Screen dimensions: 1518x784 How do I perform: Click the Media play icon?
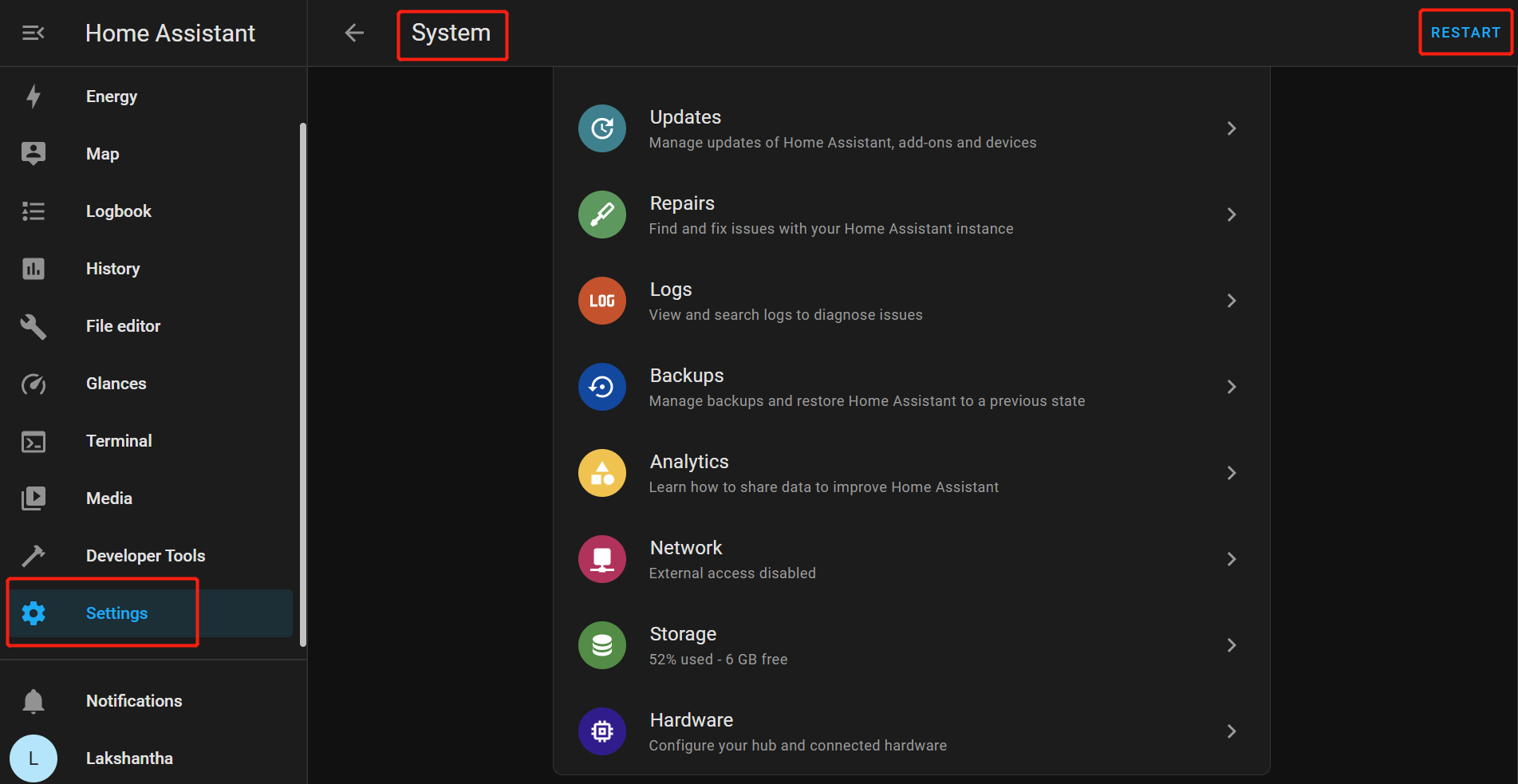click(x=34, y=498)
